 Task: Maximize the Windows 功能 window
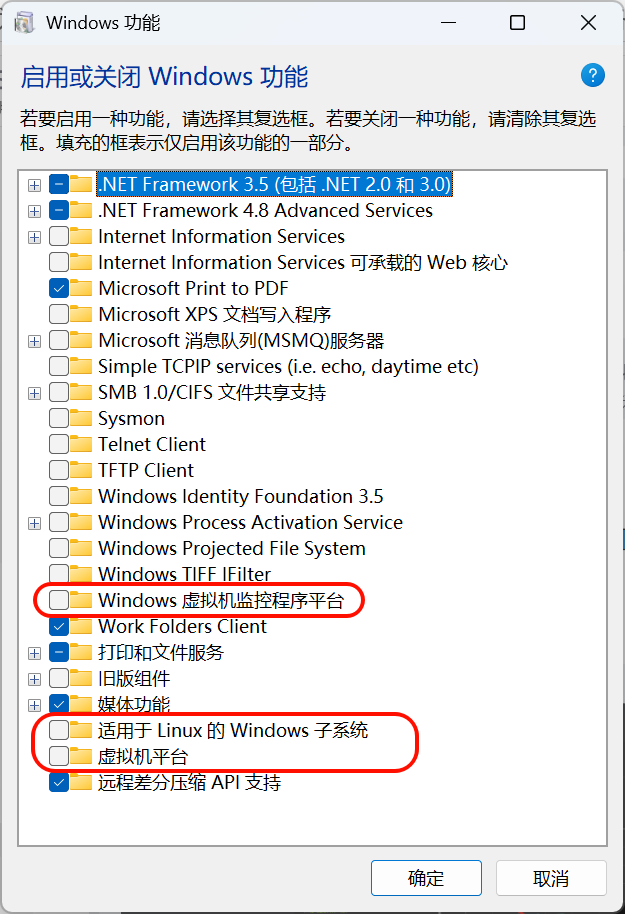(x=517, y=23)
